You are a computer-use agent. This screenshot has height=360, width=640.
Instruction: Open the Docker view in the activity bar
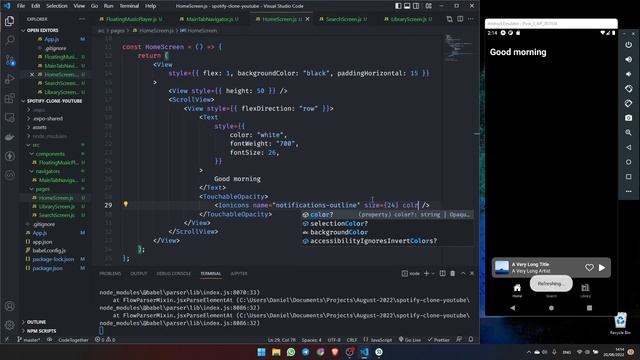point(9,137)
